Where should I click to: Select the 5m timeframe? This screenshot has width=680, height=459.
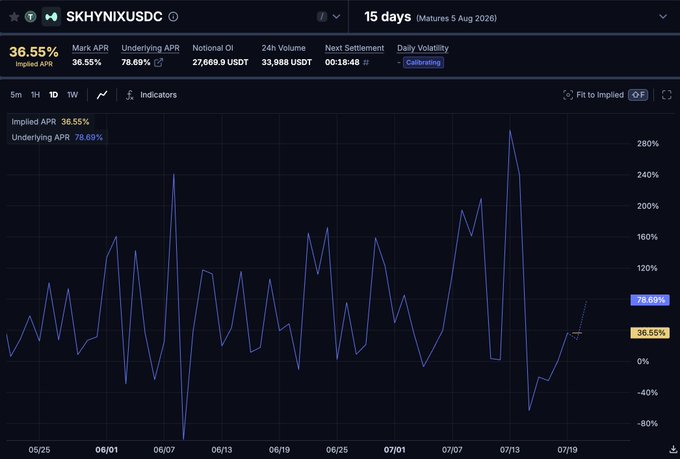pyautogui.click(x=16, y=95)
